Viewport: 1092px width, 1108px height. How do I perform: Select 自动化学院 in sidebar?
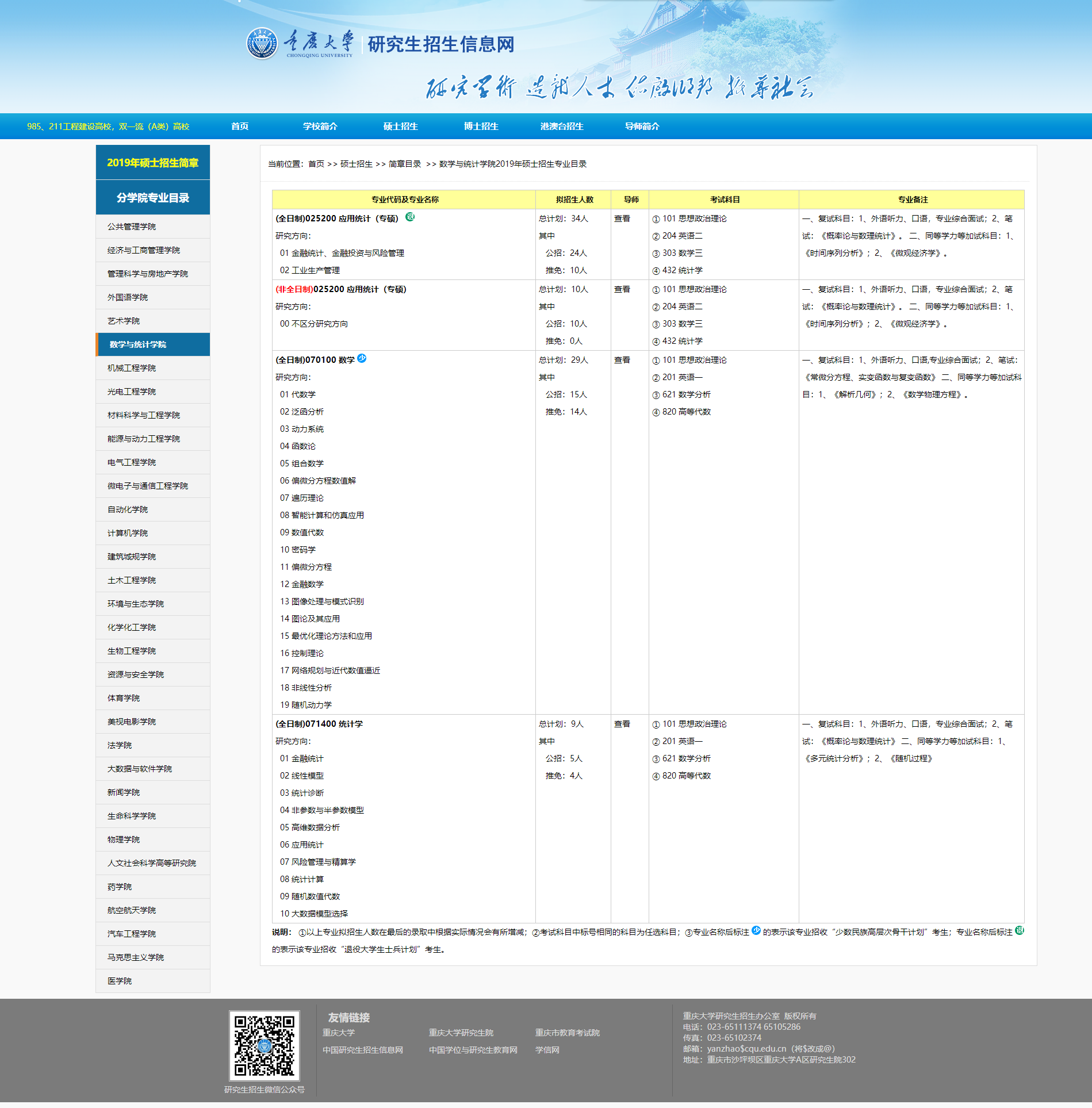point(153,509)
